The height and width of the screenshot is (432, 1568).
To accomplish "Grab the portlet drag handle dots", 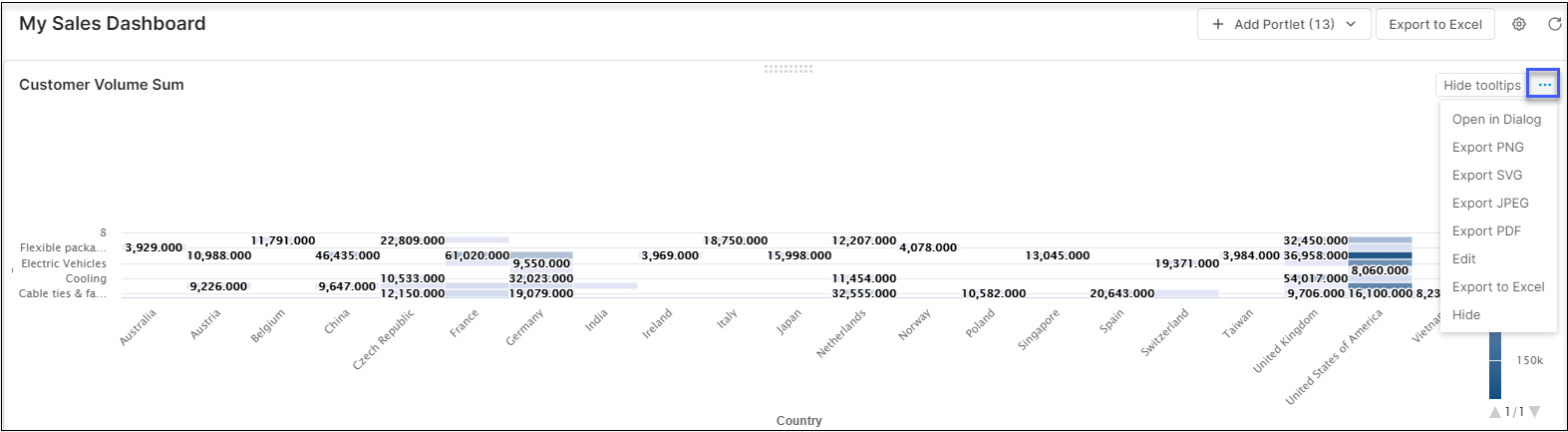I will pyautogui.click(x=787, y=69).
